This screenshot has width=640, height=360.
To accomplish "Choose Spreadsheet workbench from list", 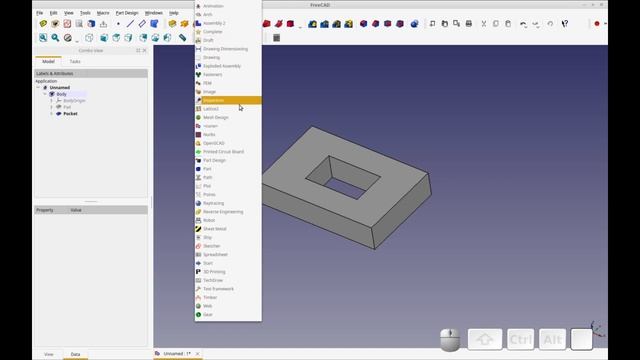I will (228, 255).
